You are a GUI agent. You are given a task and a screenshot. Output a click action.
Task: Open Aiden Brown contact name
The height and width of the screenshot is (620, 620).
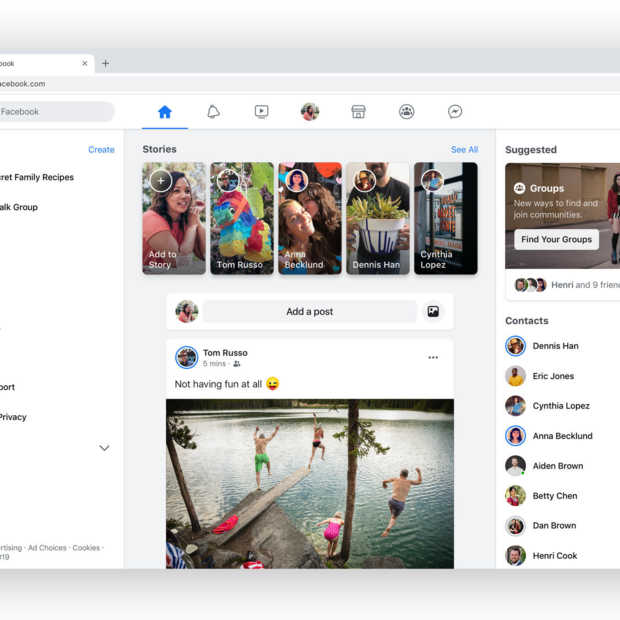(558, 466)
